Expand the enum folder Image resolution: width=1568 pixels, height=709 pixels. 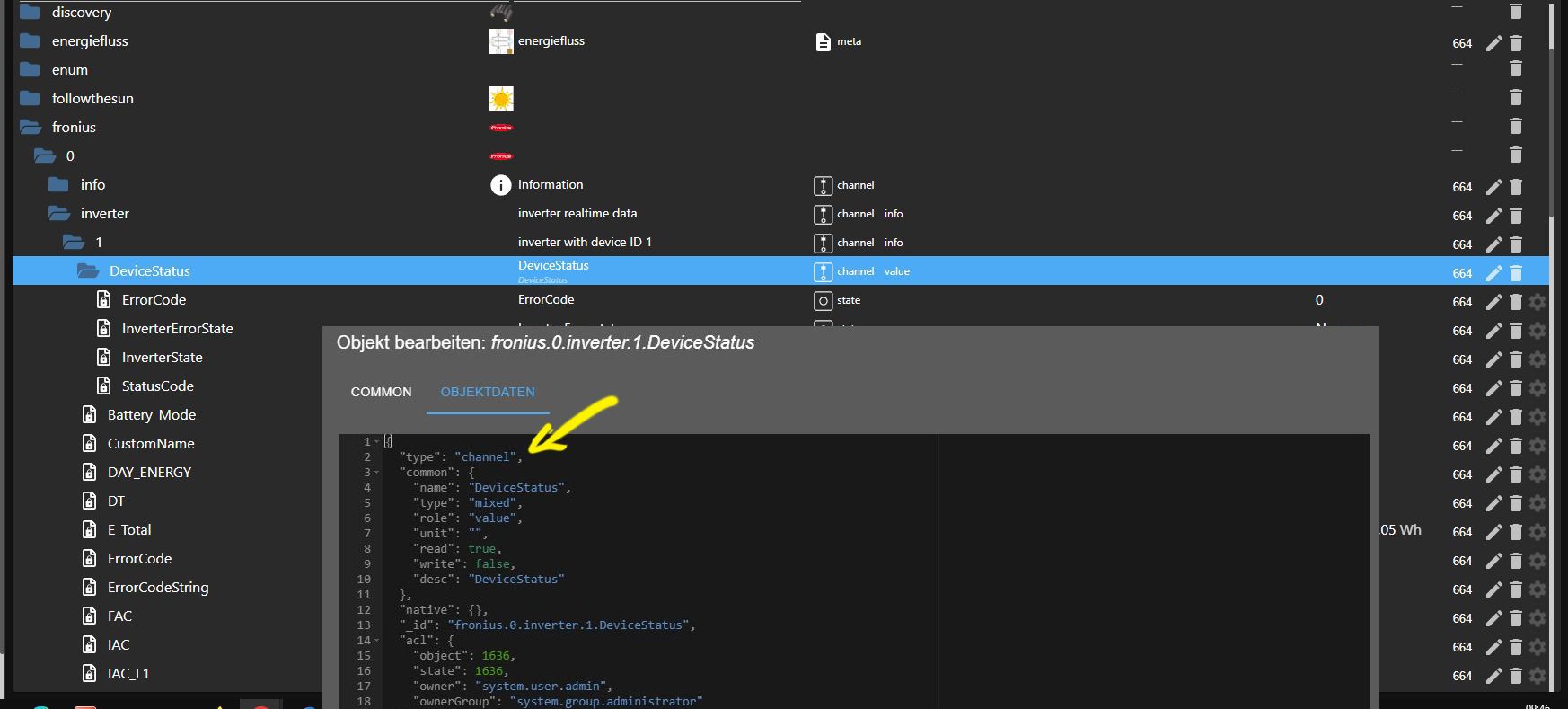pyautogui.click(x=30, y=69)
